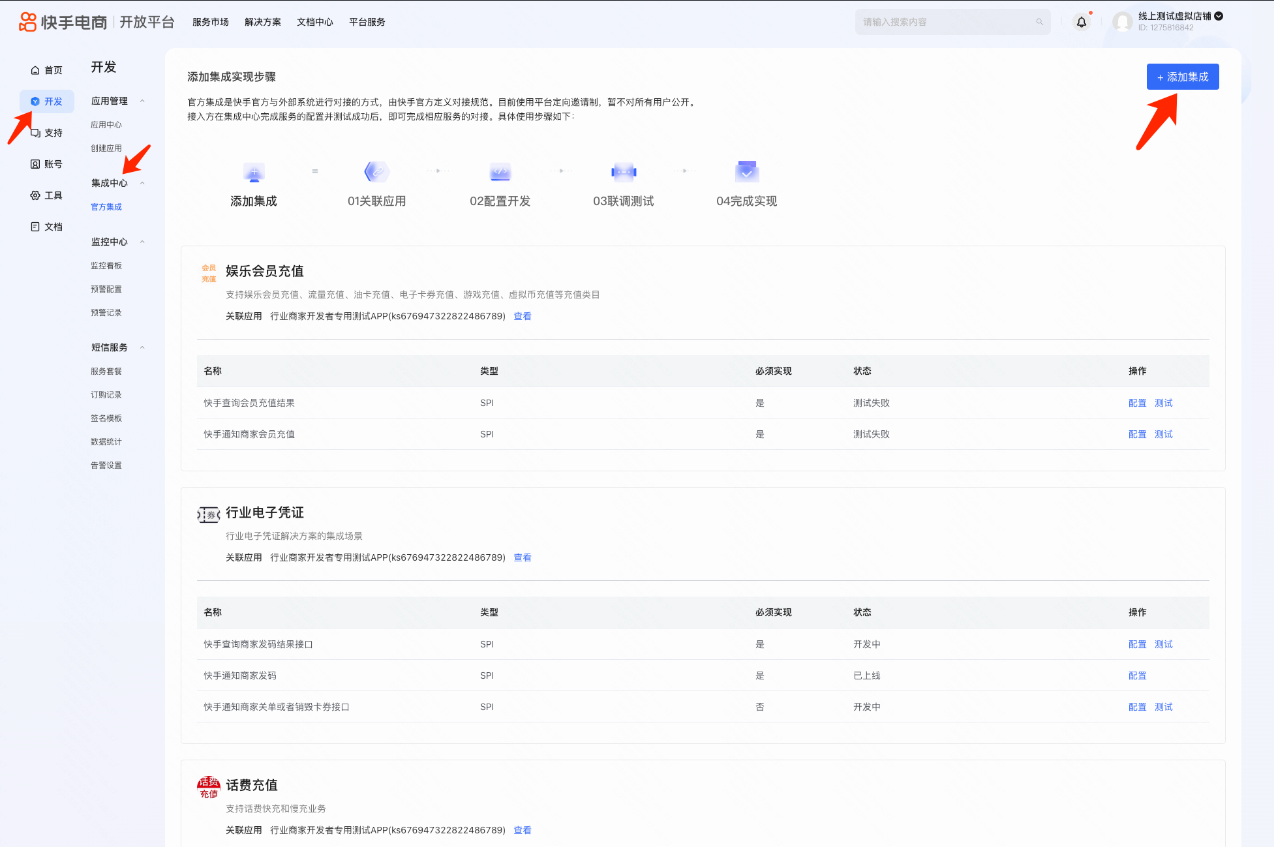This screenshot has width=1274, height=847.
Task: Click 配置 for 快手查询商家发码结果接口
Action: [1137, 644]
